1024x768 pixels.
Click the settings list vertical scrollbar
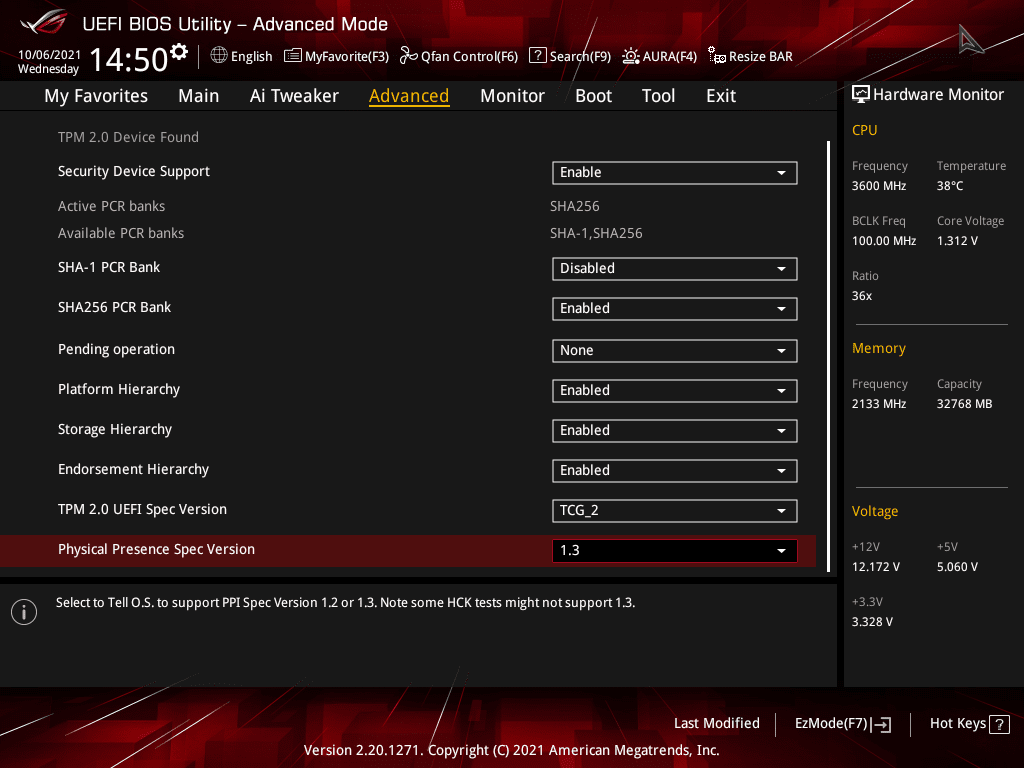pyautogui.click(x=829, y=356)
